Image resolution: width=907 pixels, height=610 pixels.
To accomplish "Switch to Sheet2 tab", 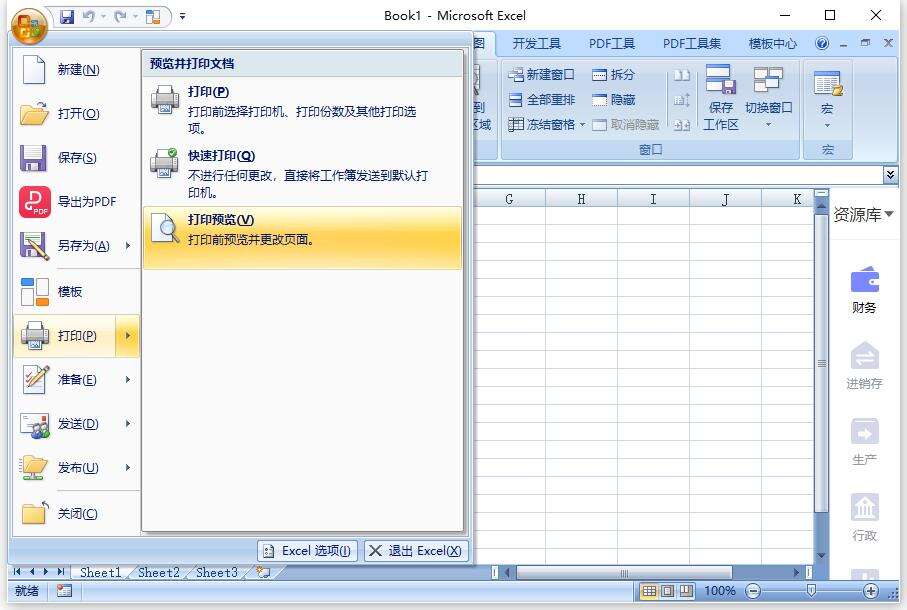I will (x=158, y=572).
